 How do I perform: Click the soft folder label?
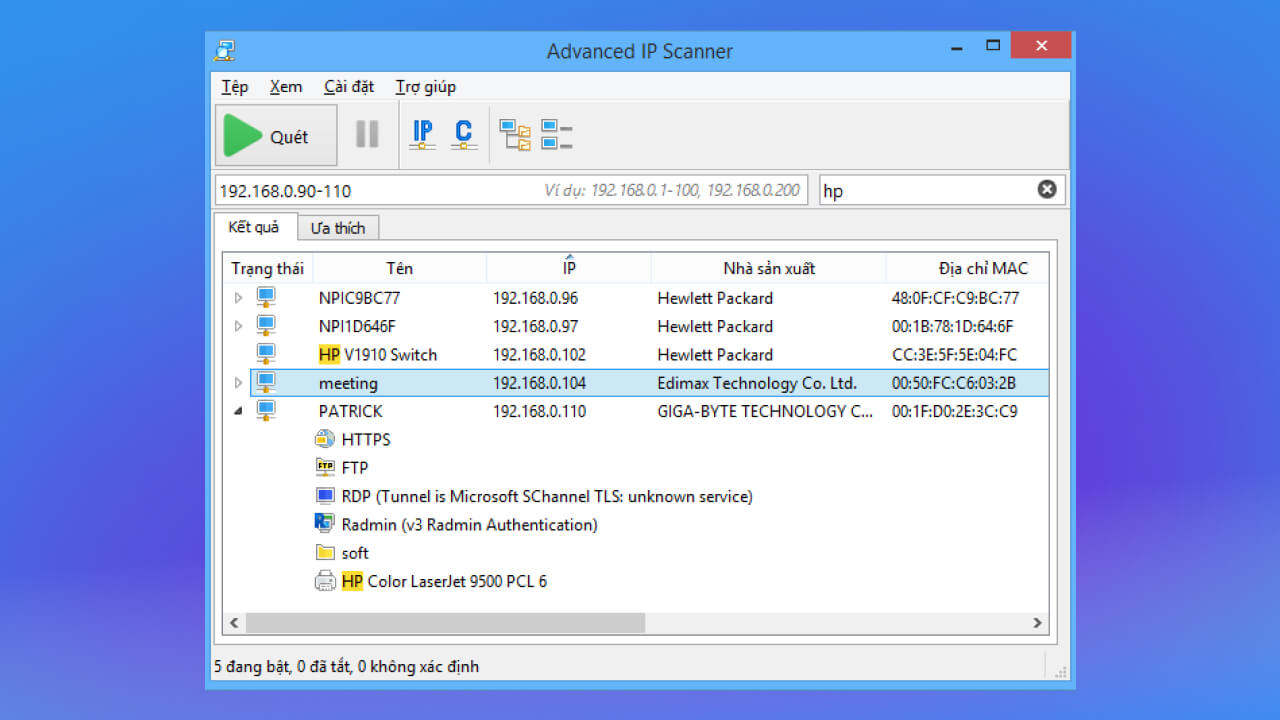(355, 553)
